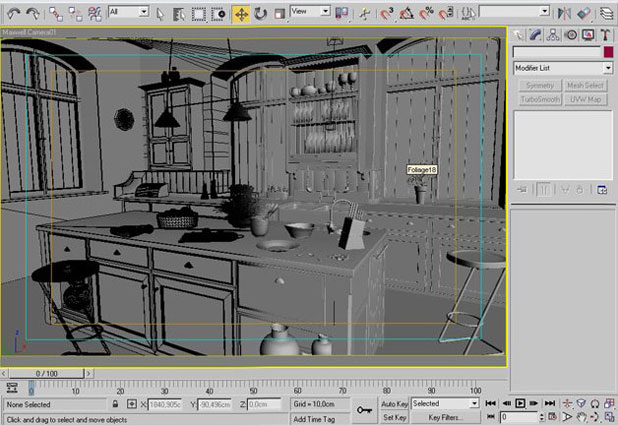The height and width of the screenshot is (425, 618).
Task: Click Edit Named Selection Sets icon
Action: [468, 15]
